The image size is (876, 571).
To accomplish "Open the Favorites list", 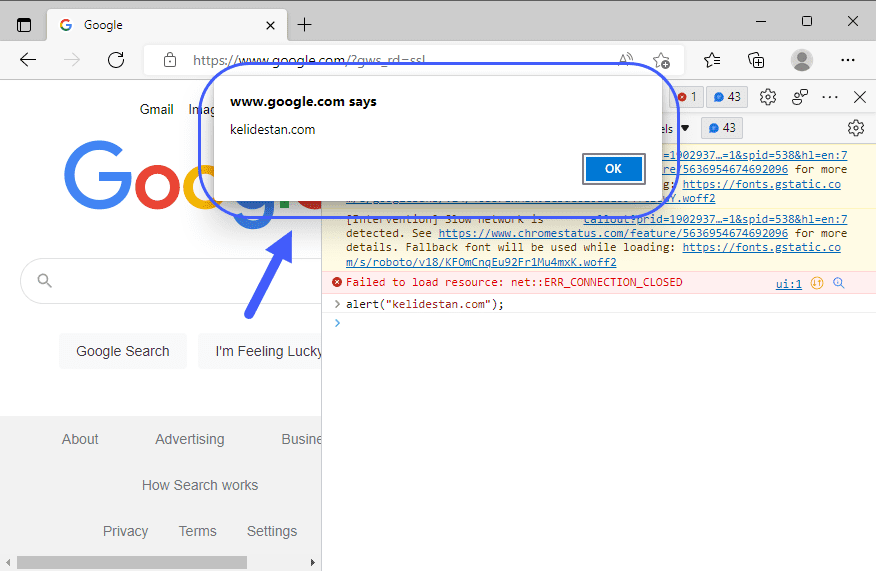I will click(712, 60).
